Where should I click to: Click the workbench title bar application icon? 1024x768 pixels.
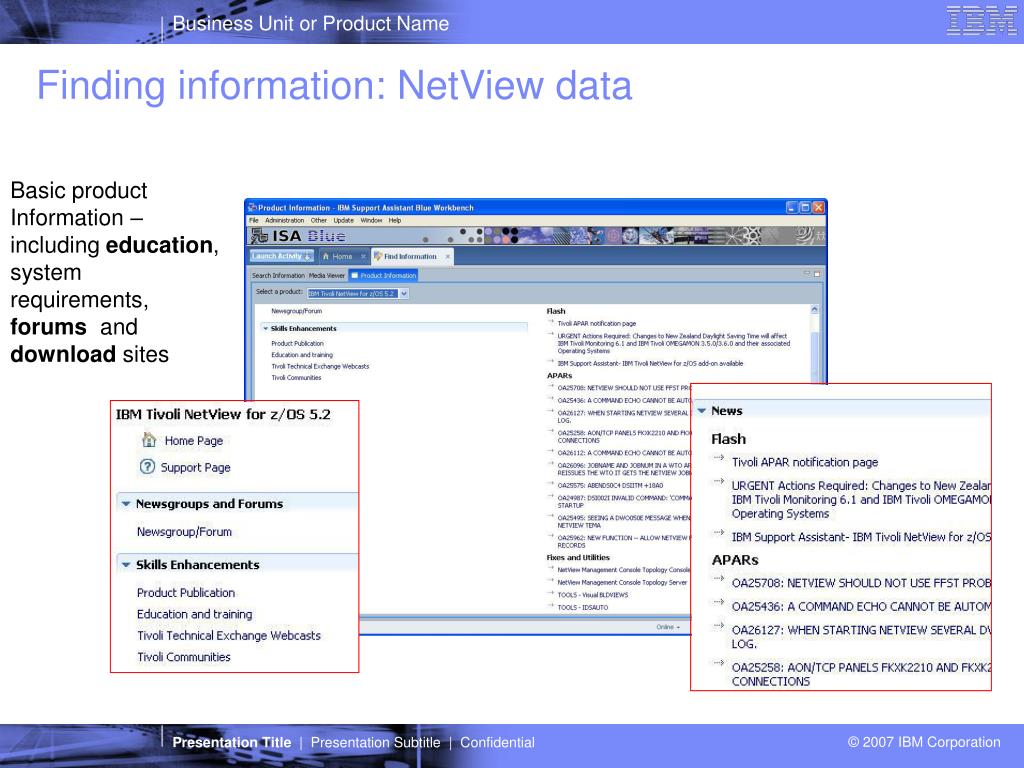252,208
